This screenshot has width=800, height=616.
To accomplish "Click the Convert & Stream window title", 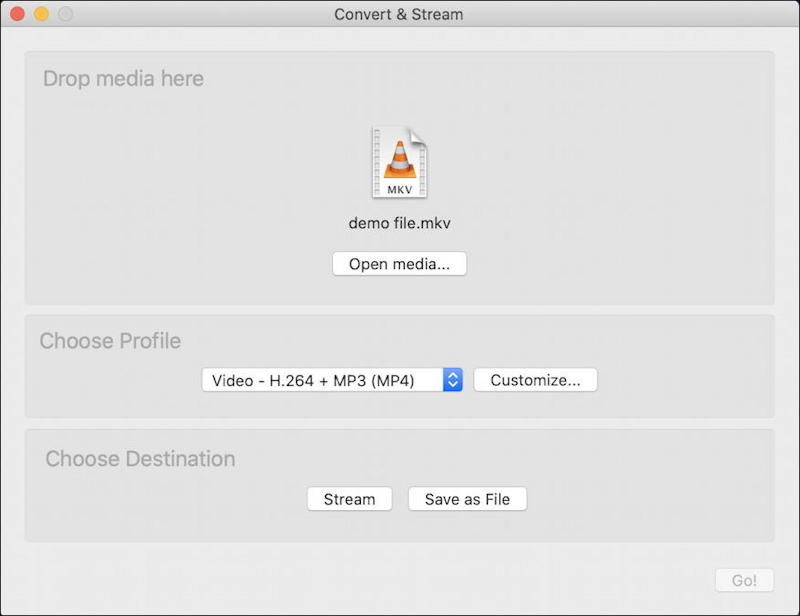I will pos(398,14).
